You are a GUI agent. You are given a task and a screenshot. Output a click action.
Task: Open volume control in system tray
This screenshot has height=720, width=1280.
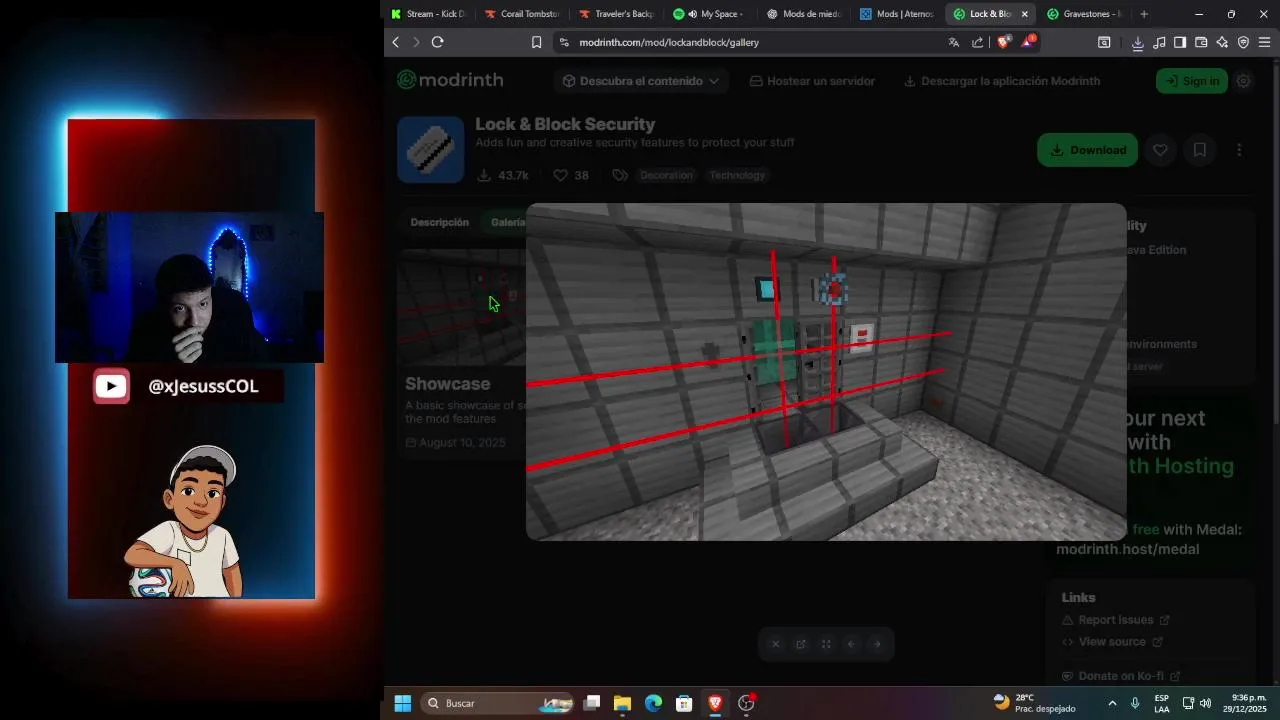pos(1205,703)
